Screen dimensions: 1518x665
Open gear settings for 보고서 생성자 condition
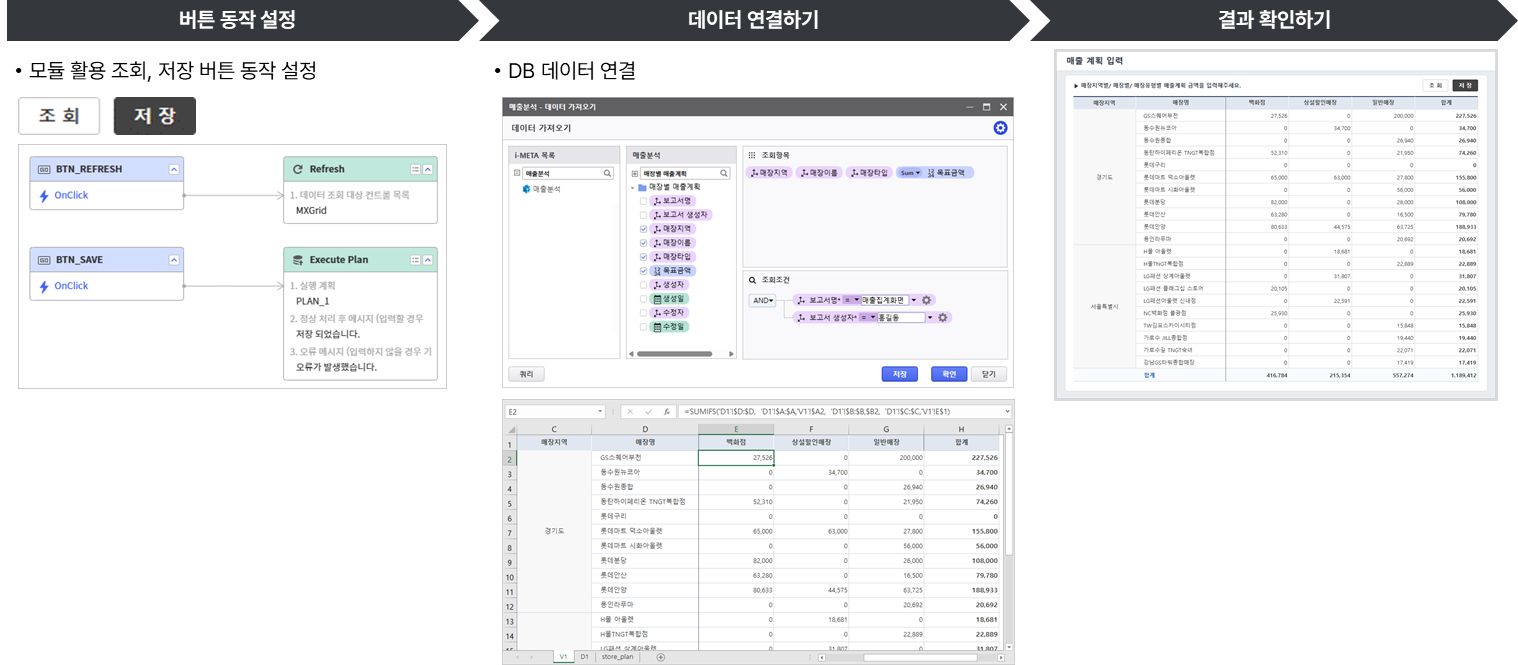pos(942,317)
